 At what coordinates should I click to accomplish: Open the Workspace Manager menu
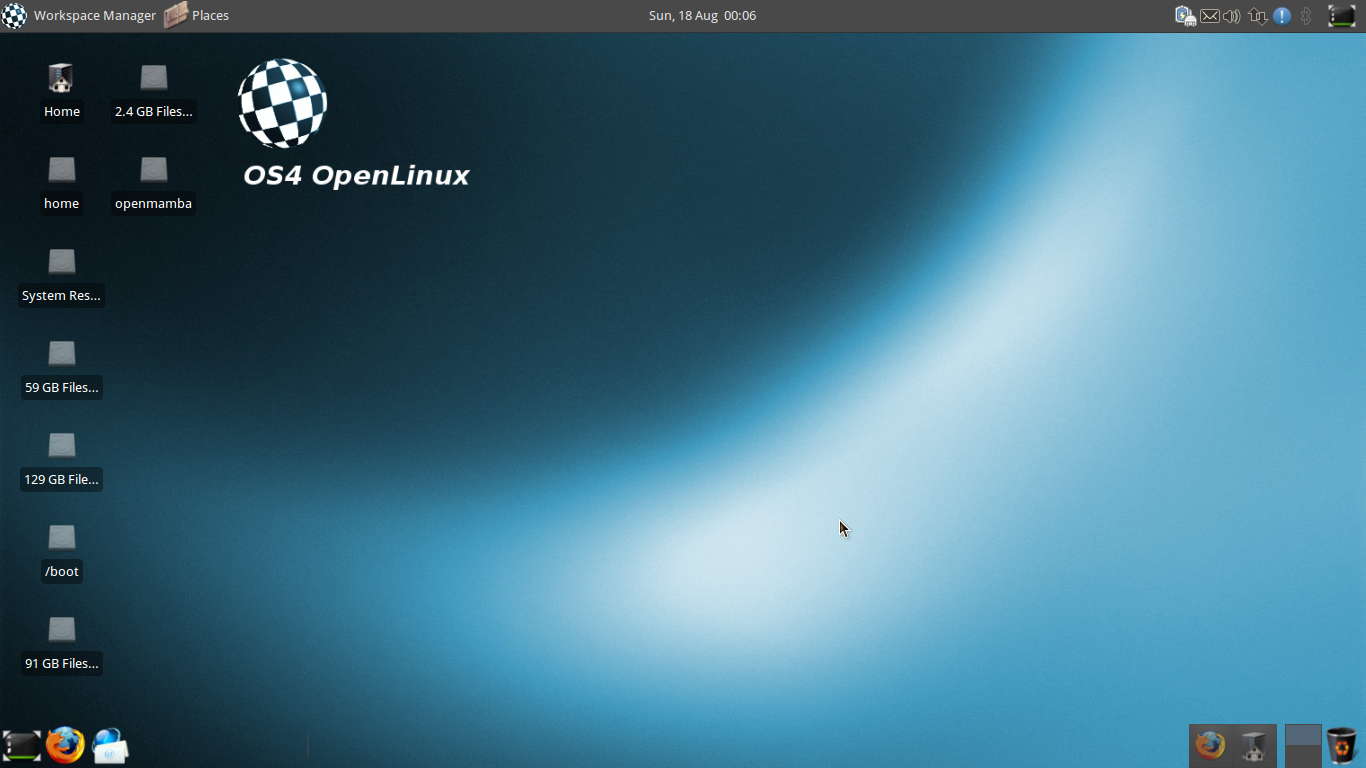point(79,16)
